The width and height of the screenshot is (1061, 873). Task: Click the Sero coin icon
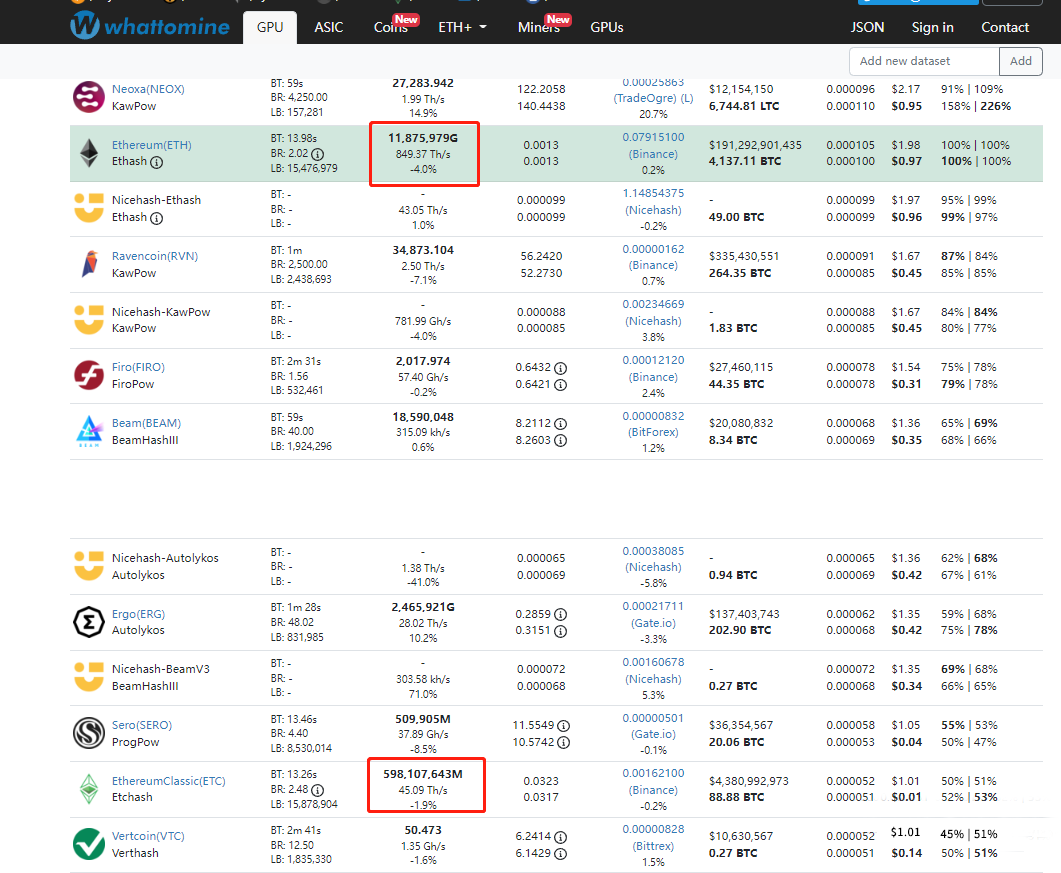click(89, 733)
